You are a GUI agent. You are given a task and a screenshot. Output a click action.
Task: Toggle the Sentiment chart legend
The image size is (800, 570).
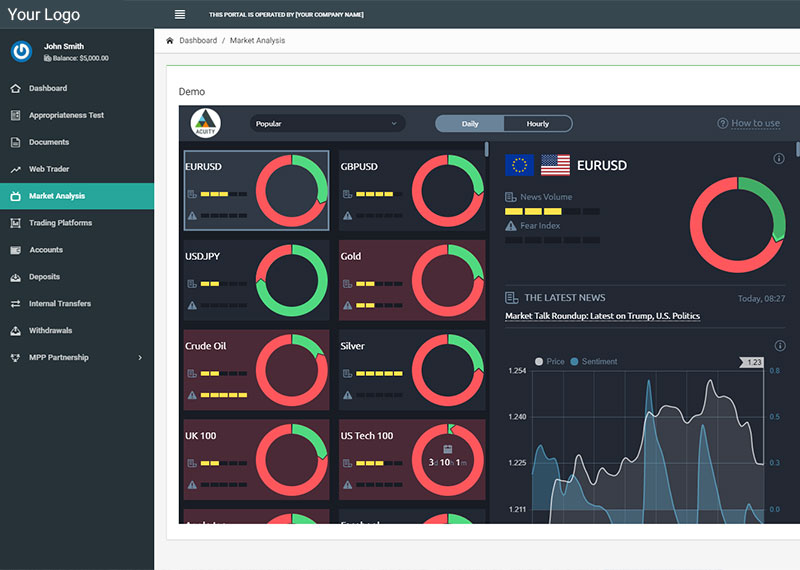(x=594, y=362)
